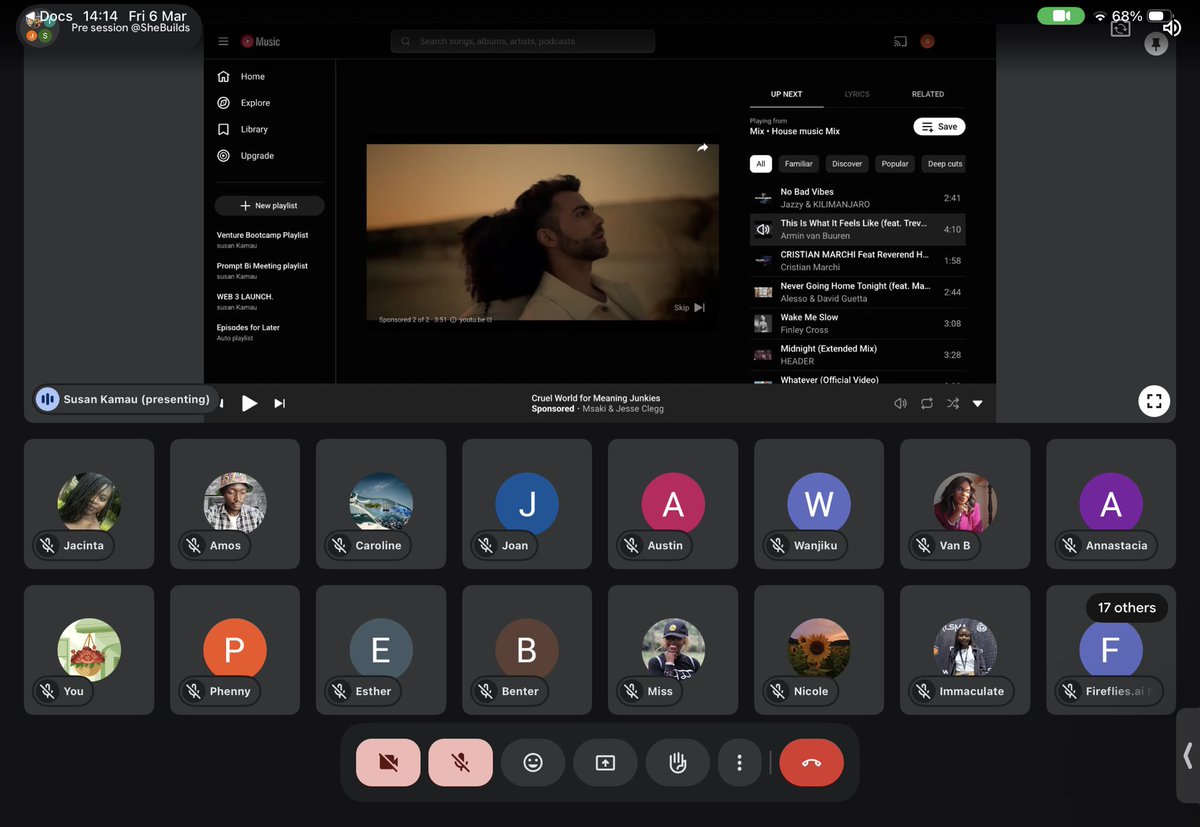Toggle repeat in the player bar
1200x827 pixels.
(x=927, y=403)
